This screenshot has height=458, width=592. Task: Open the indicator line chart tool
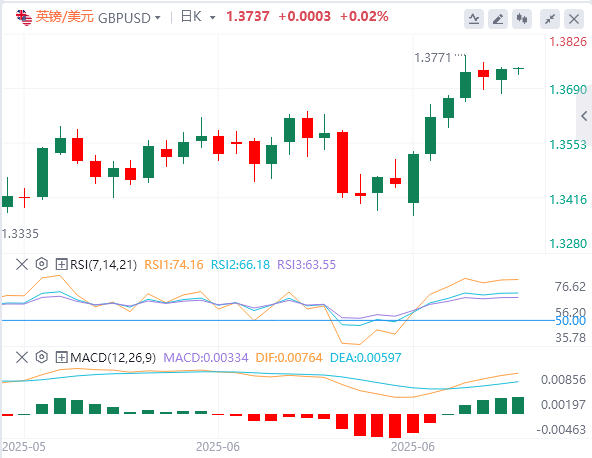click(x=474, y=19)
